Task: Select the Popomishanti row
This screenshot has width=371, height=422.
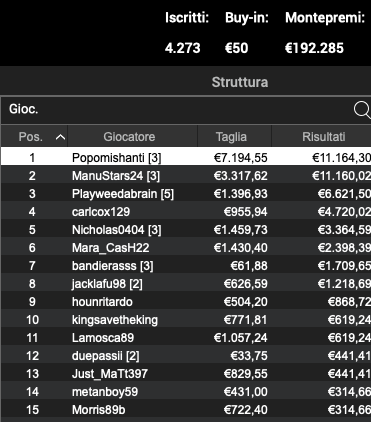Action: coord(186,157)
